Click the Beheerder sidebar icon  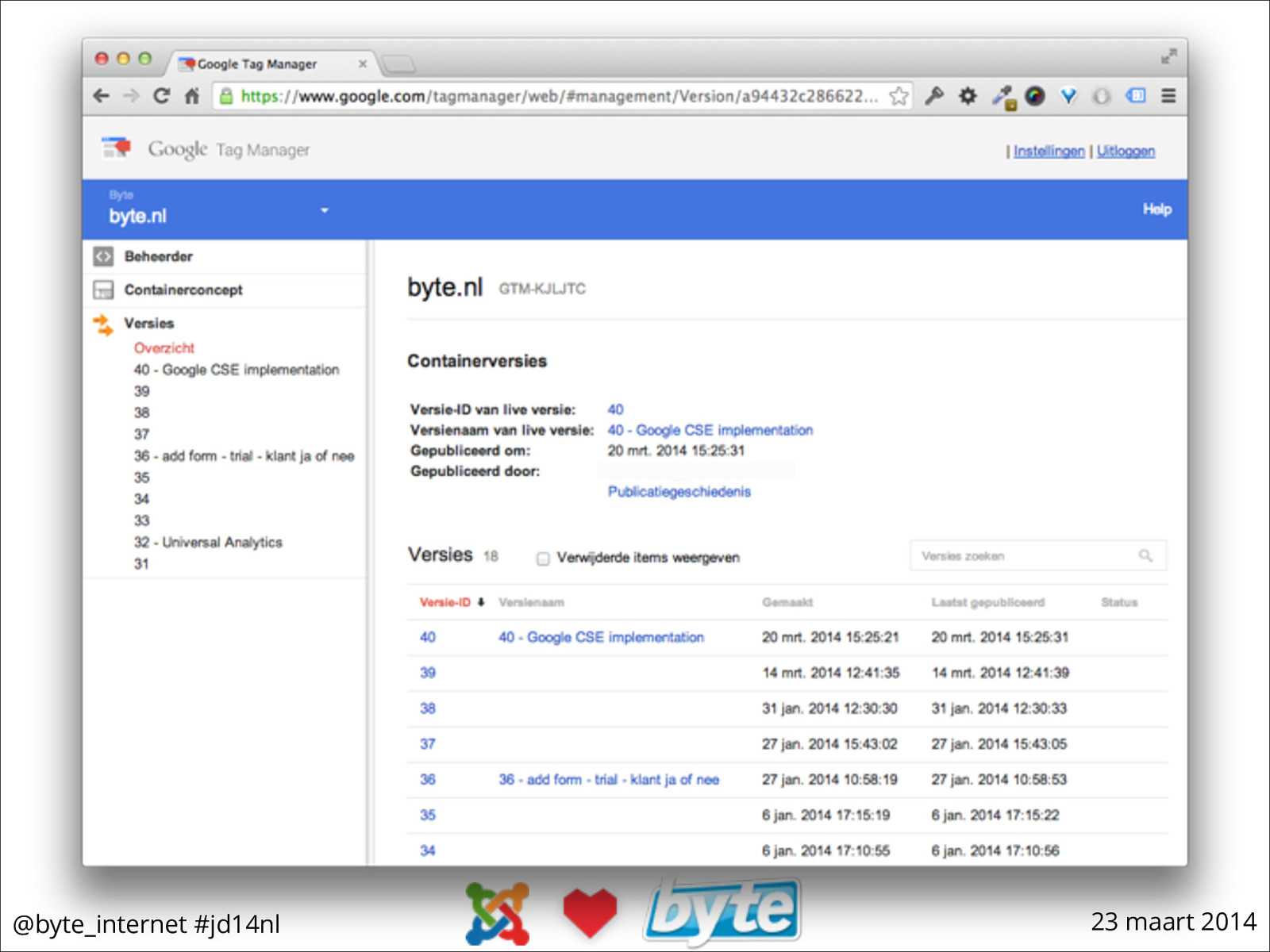(x=103, y=256)
